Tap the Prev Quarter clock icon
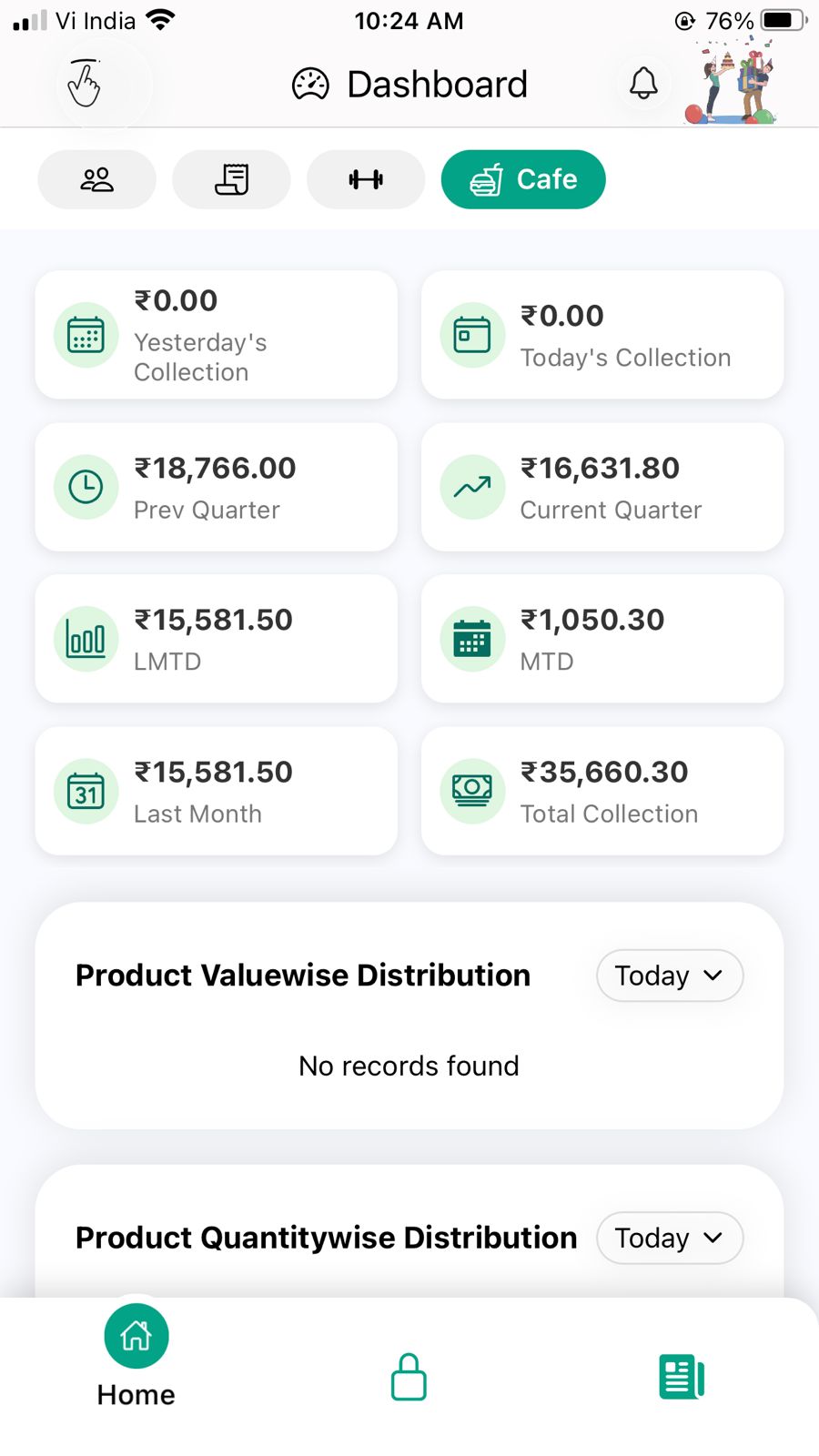 tap(86, 487)
